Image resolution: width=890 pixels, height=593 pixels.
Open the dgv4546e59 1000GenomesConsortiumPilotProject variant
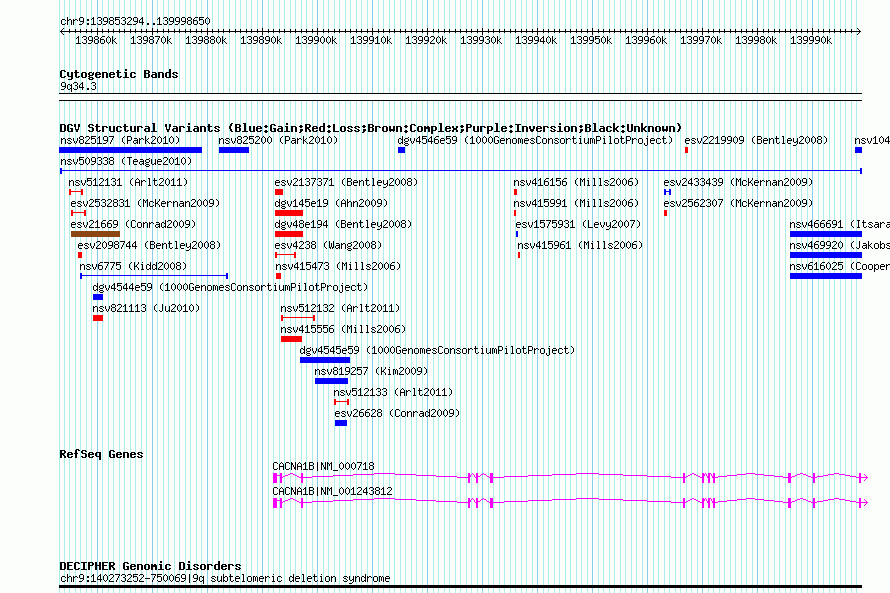[535, 140]
